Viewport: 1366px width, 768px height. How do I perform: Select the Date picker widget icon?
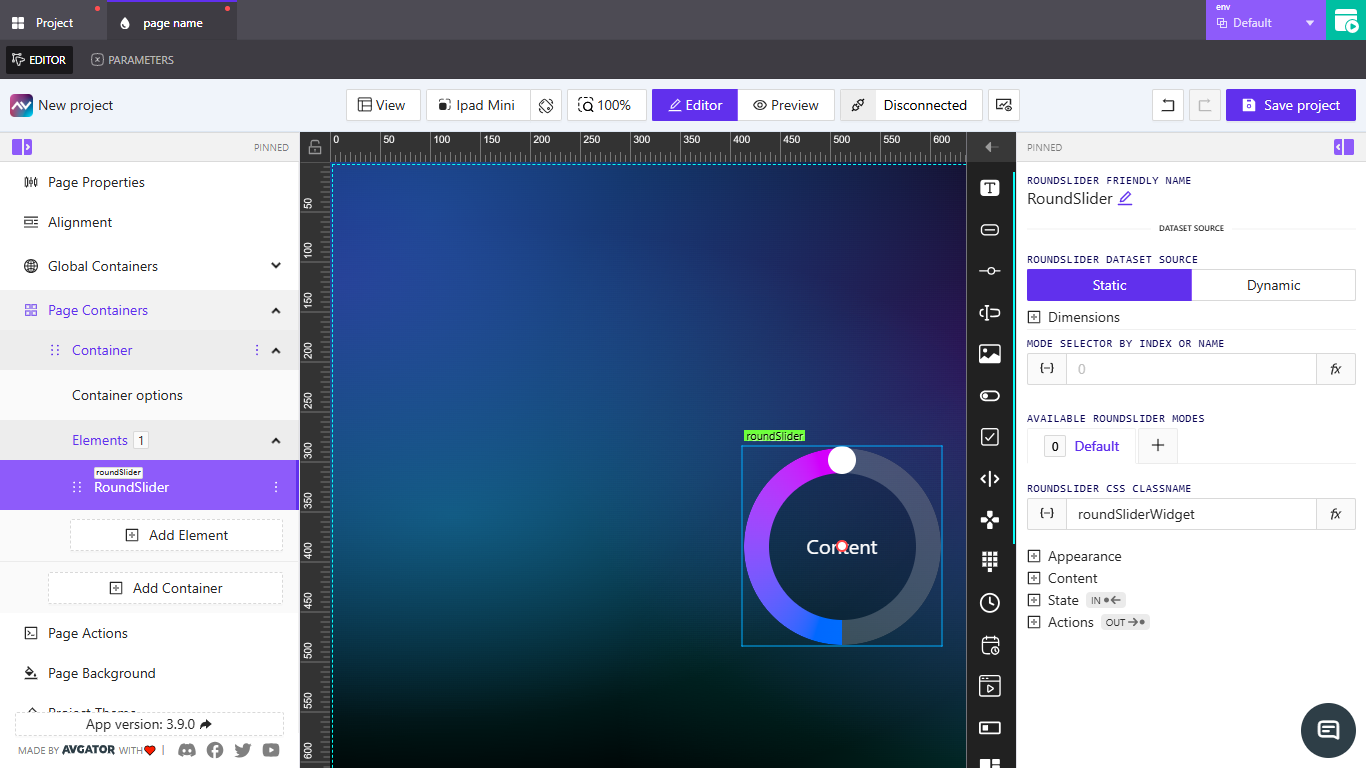[x=990, y=645]
